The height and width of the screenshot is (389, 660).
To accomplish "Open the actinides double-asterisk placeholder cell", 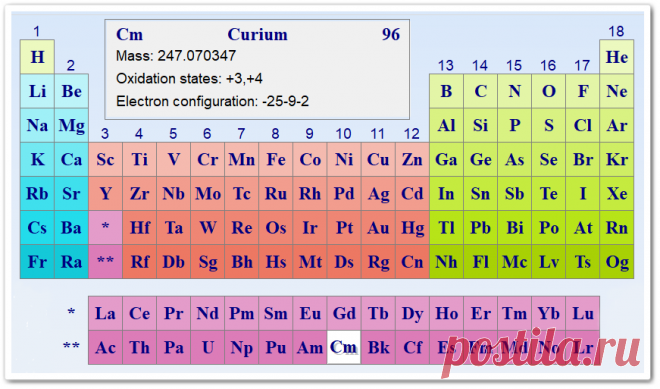I will pos(105,262).
